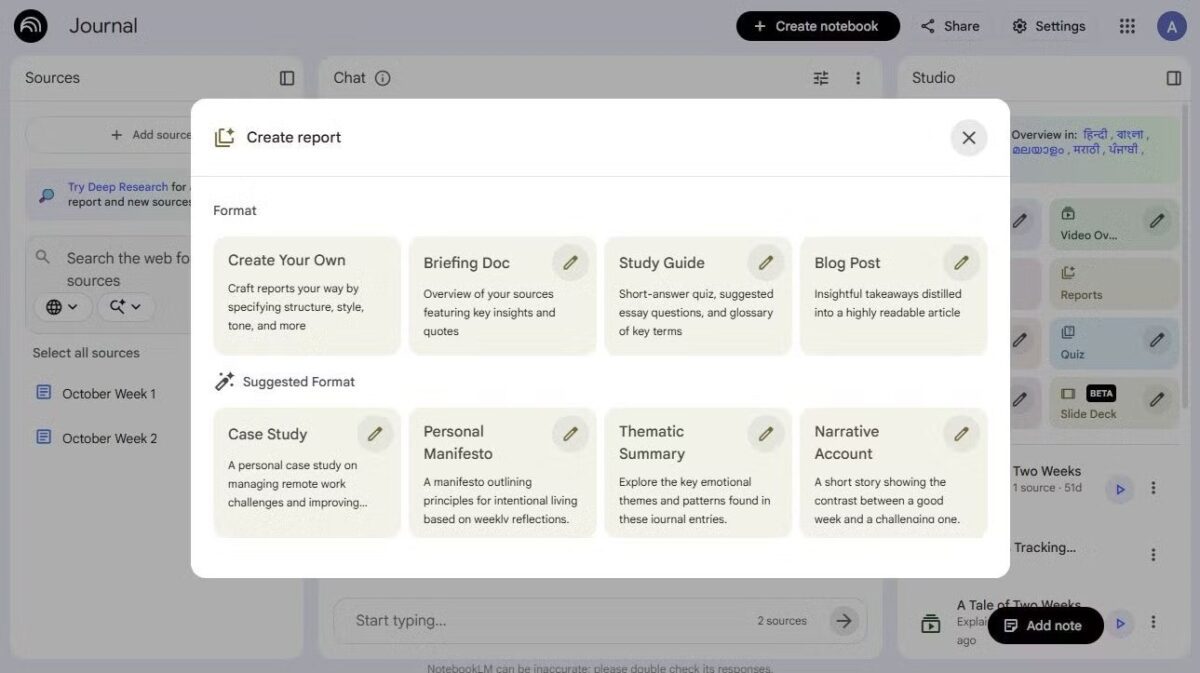Expand the research mode dropdown
Viewport: 1200px width, 673px height.
pyautogui.click(x=125, y=307)
